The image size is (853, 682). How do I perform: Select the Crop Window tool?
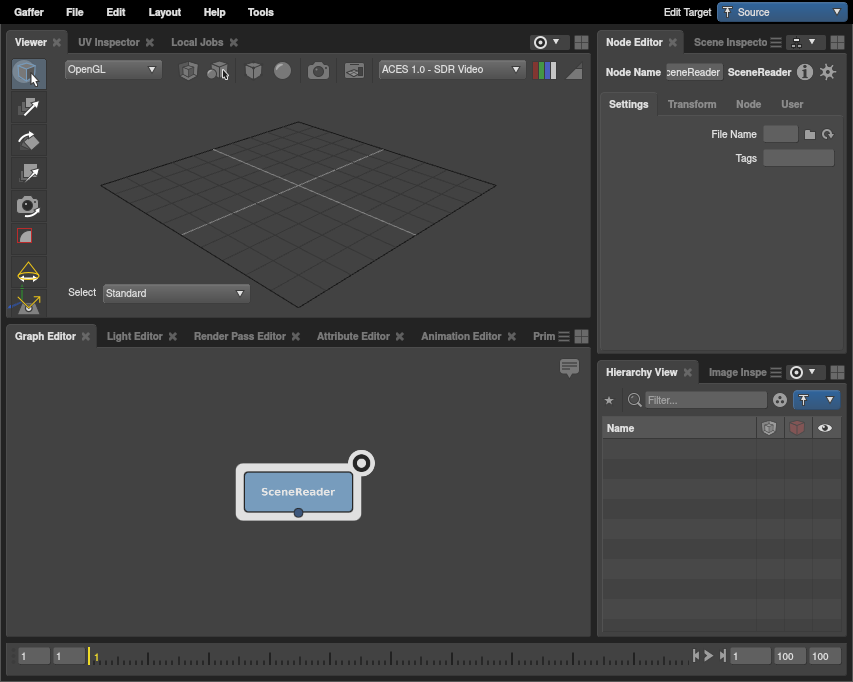(28, 238)
